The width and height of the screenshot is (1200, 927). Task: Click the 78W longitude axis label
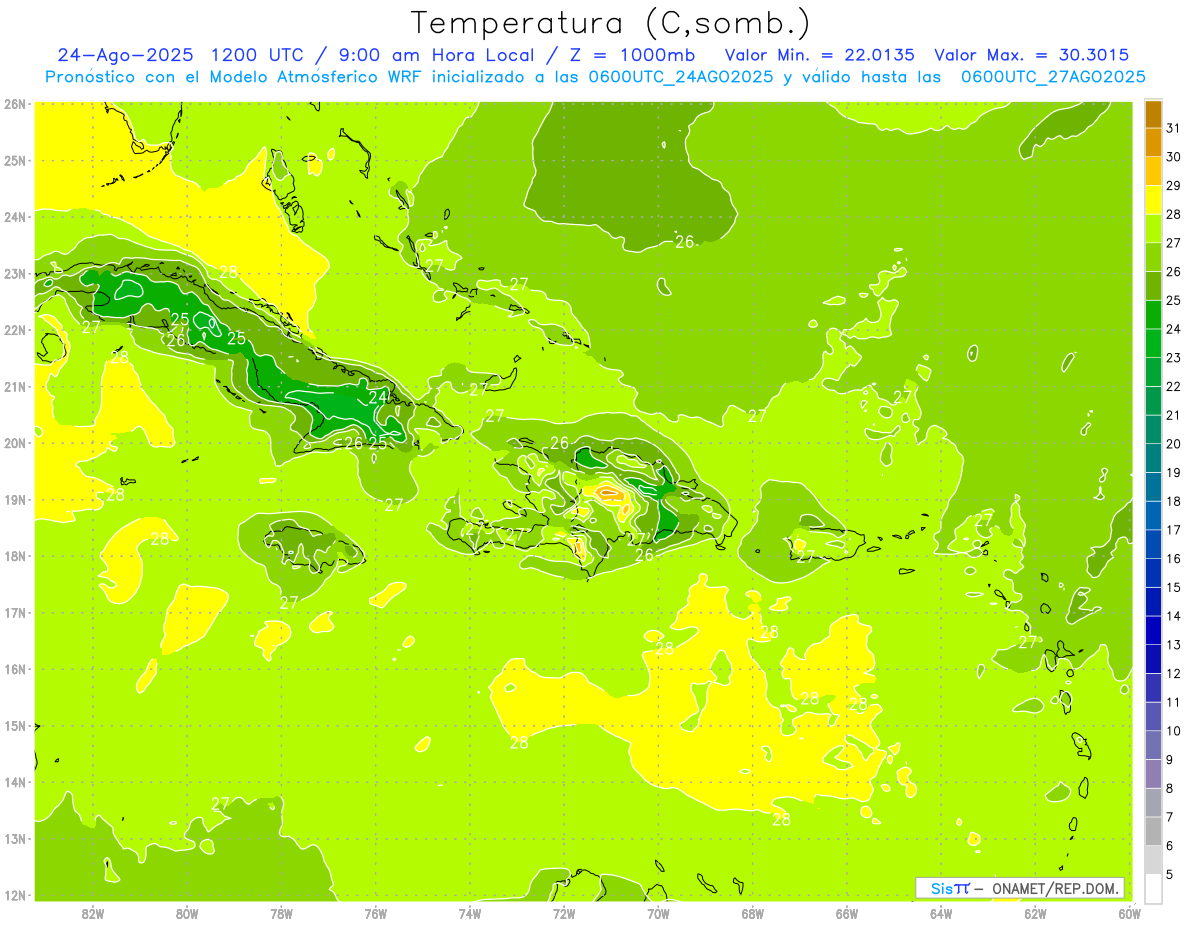click(x=281, y=913)
